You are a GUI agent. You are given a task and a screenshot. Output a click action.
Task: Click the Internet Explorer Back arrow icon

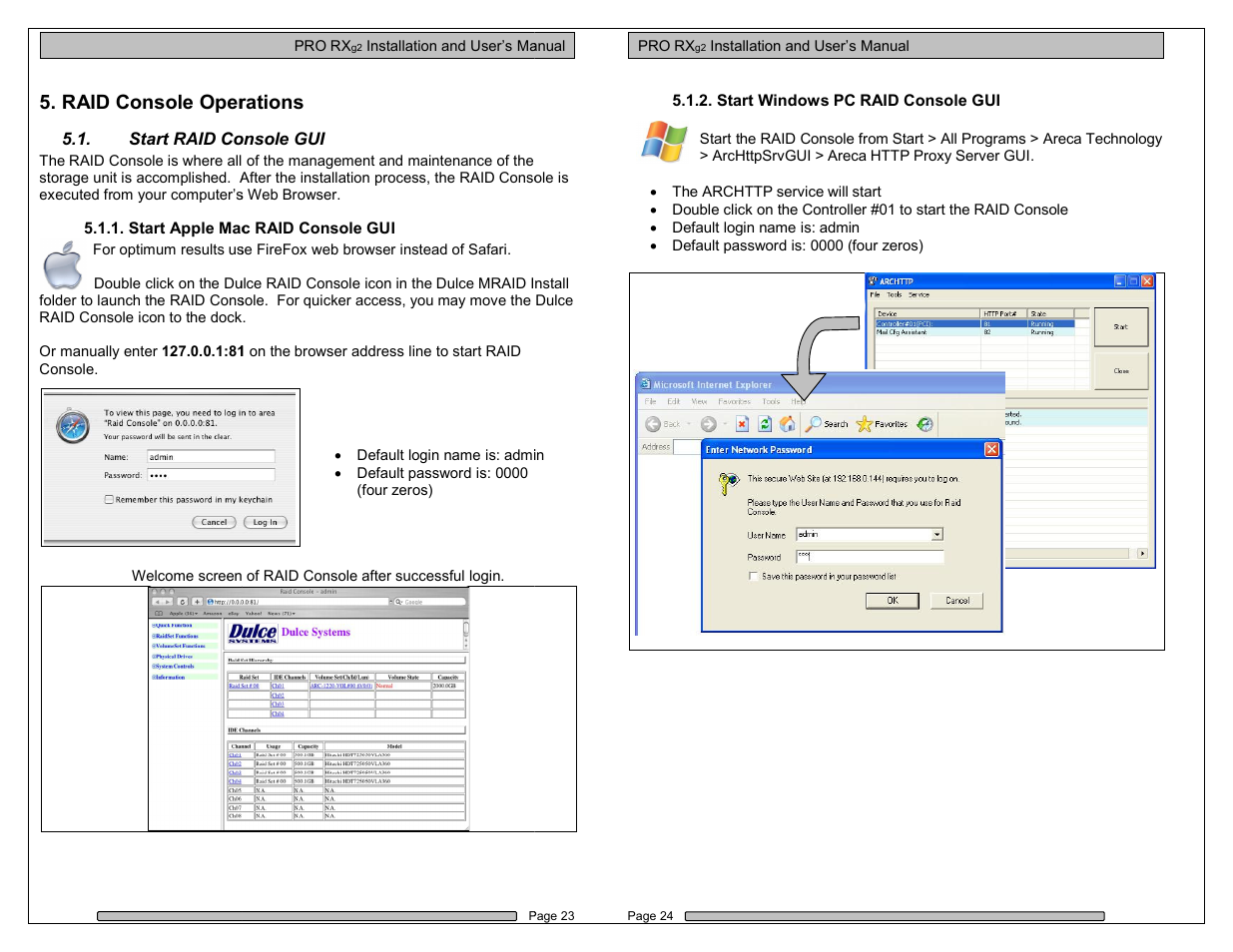[x=653, y=424]
